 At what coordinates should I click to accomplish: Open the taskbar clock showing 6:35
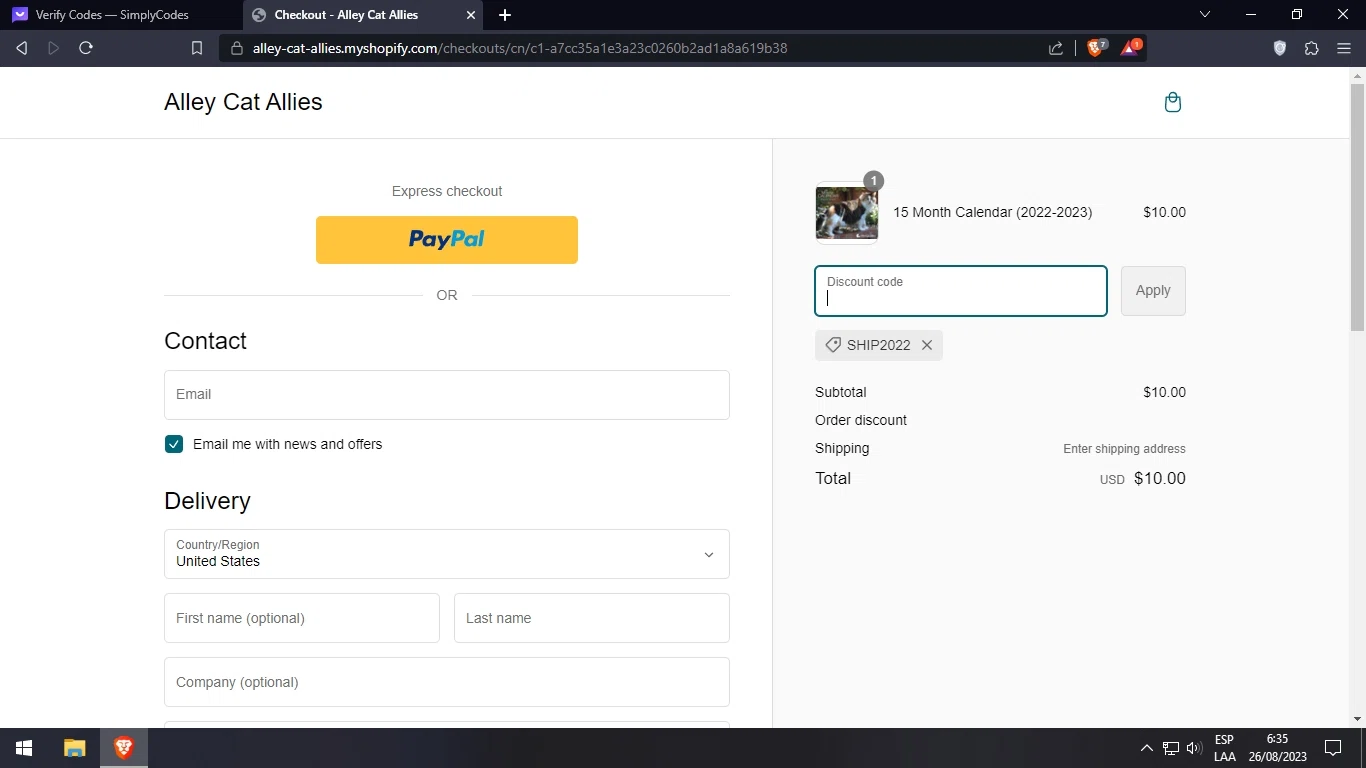[1277, 748]
